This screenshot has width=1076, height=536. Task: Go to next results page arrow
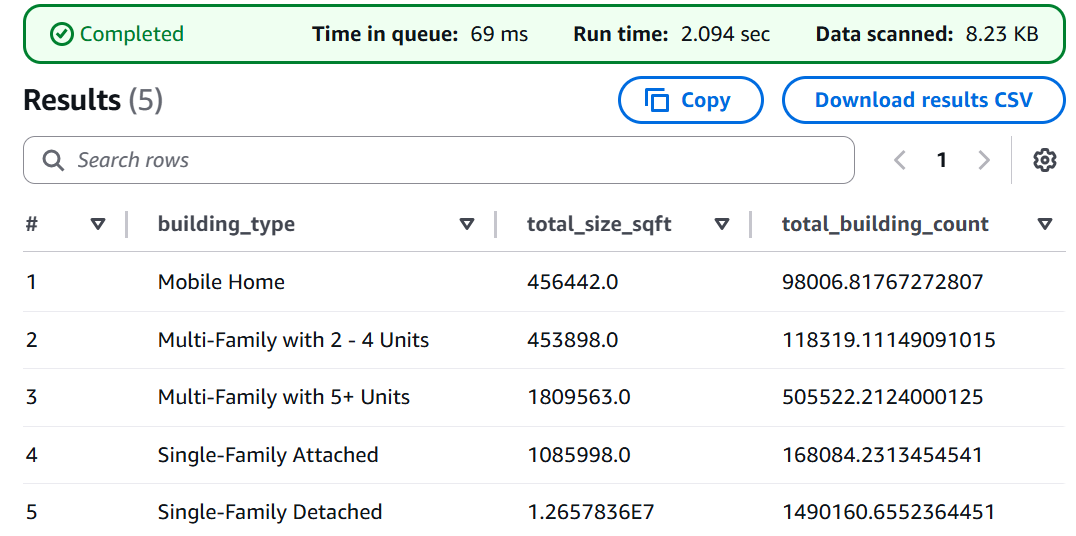coord(984,160)
